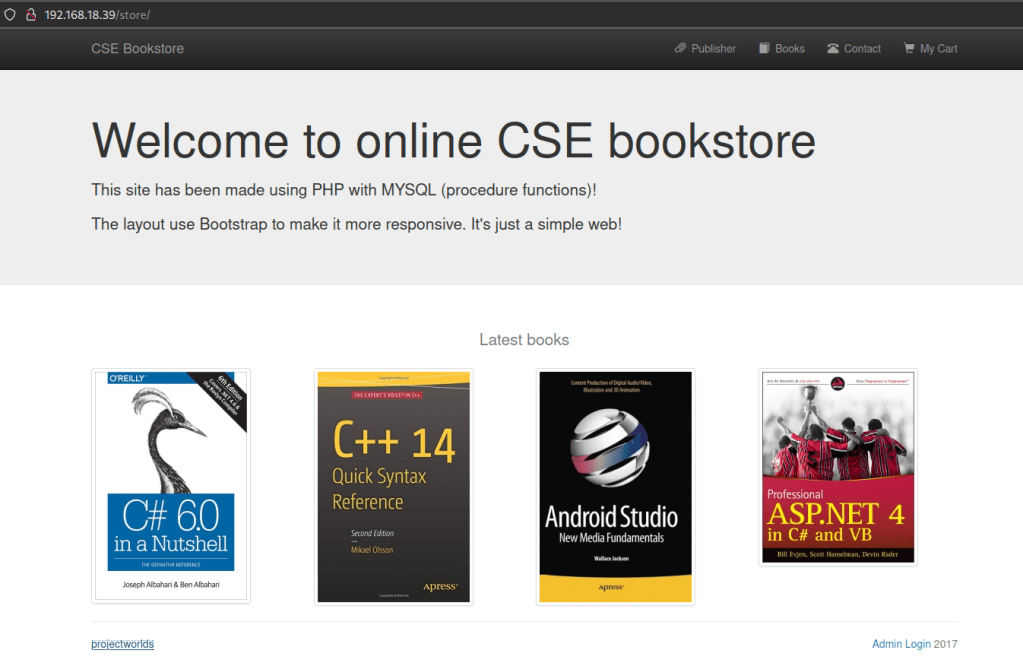Click the tag icon beside Publisher
The width and height of the screenshot is (1023, 663).
coord(680,48)
